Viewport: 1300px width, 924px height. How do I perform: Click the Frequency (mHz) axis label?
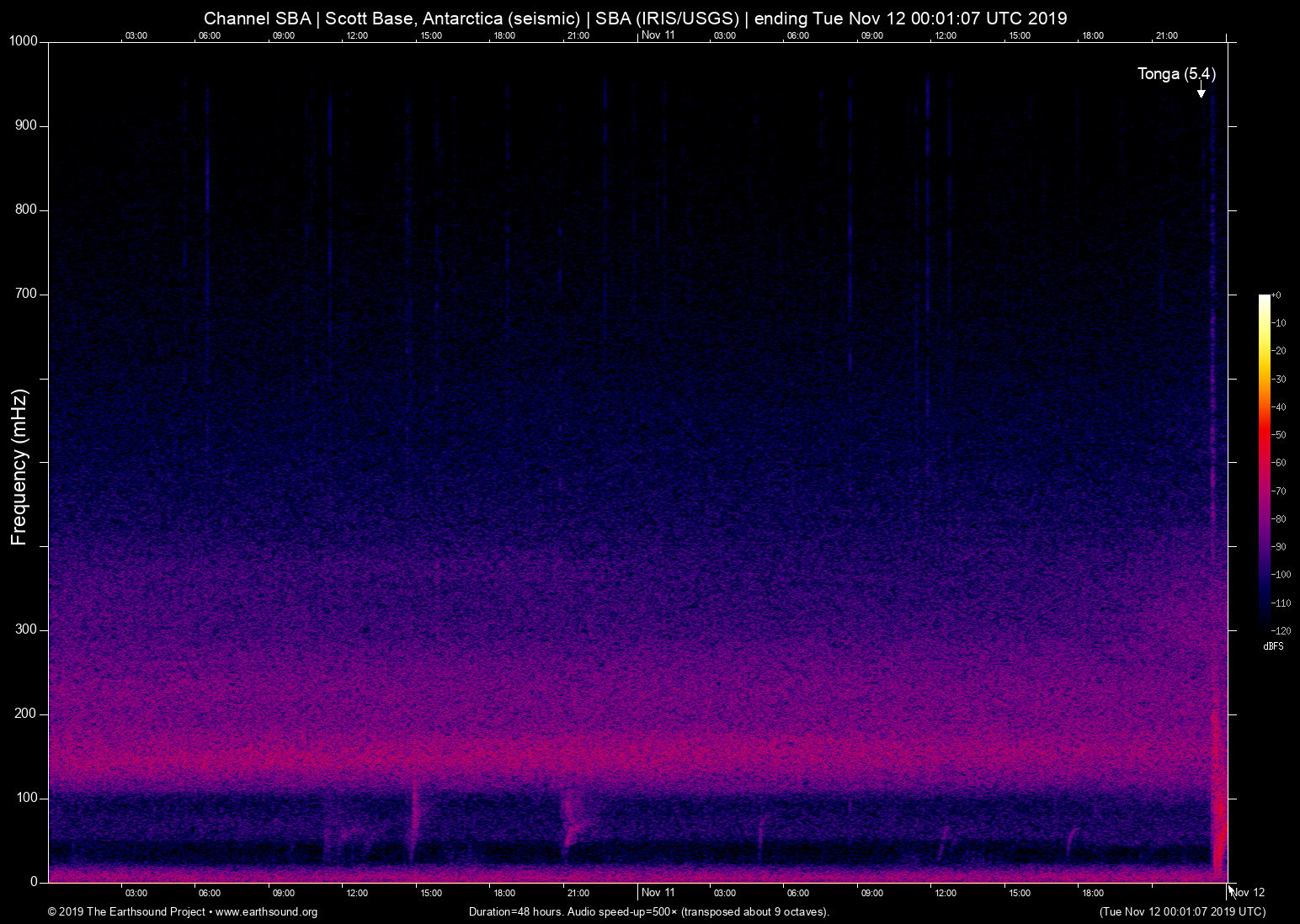tap(19, 467)
